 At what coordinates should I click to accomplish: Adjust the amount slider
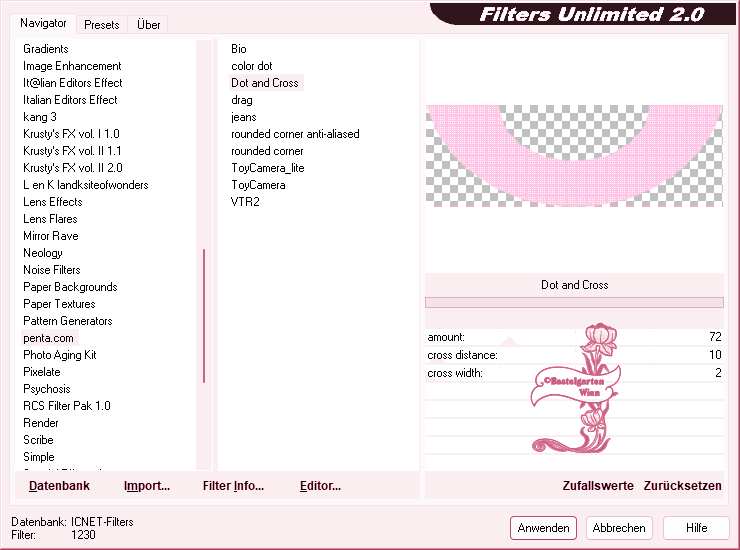[x=510, y=341]
